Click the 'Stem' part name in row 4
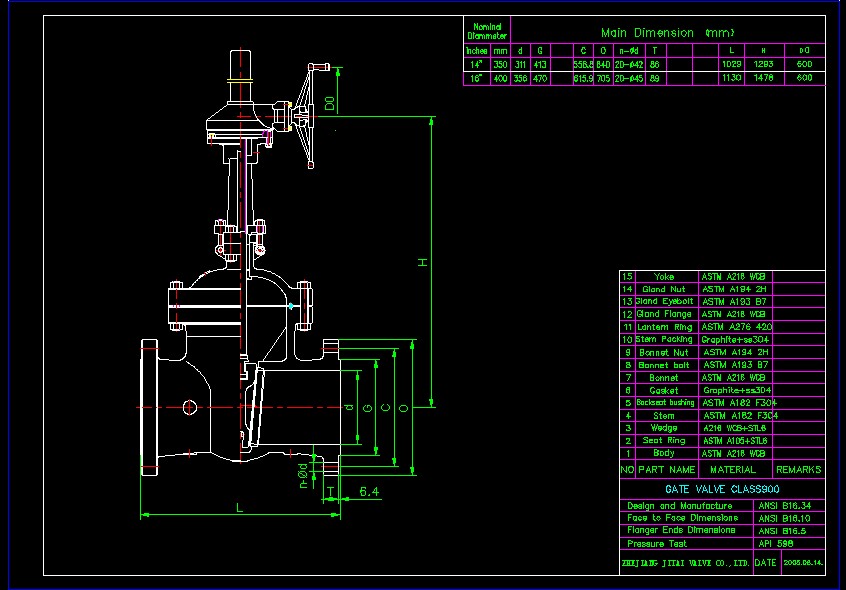Image resolution: width=846 pixels, height=590 pixels. pos(664,416)
